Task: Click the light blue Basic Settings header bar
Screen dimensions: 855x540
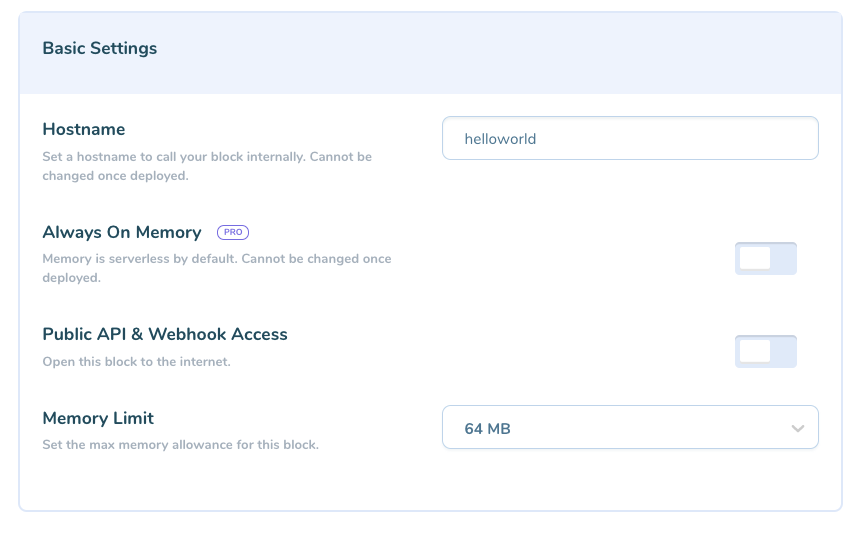Action: pos(430,53)
